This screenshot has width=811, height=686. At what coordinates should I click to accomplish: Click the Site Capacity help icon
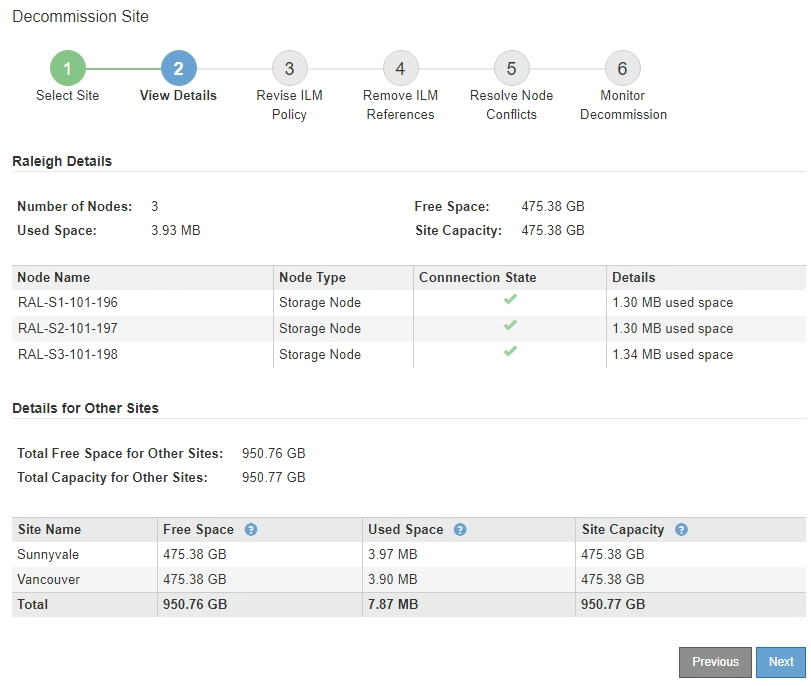[681, 530]
